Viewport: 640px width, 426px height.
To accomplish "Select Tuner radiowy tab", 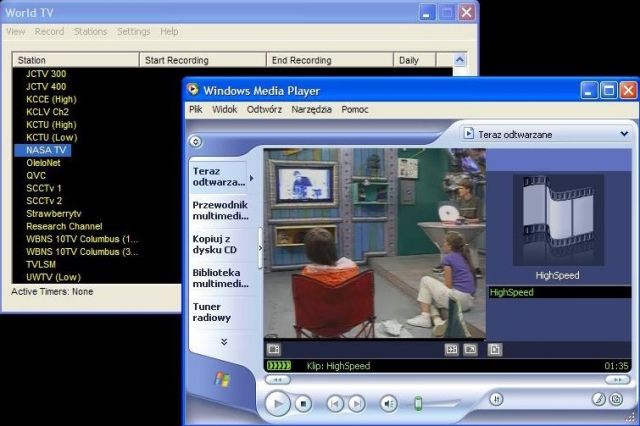I will coord(220,312).
